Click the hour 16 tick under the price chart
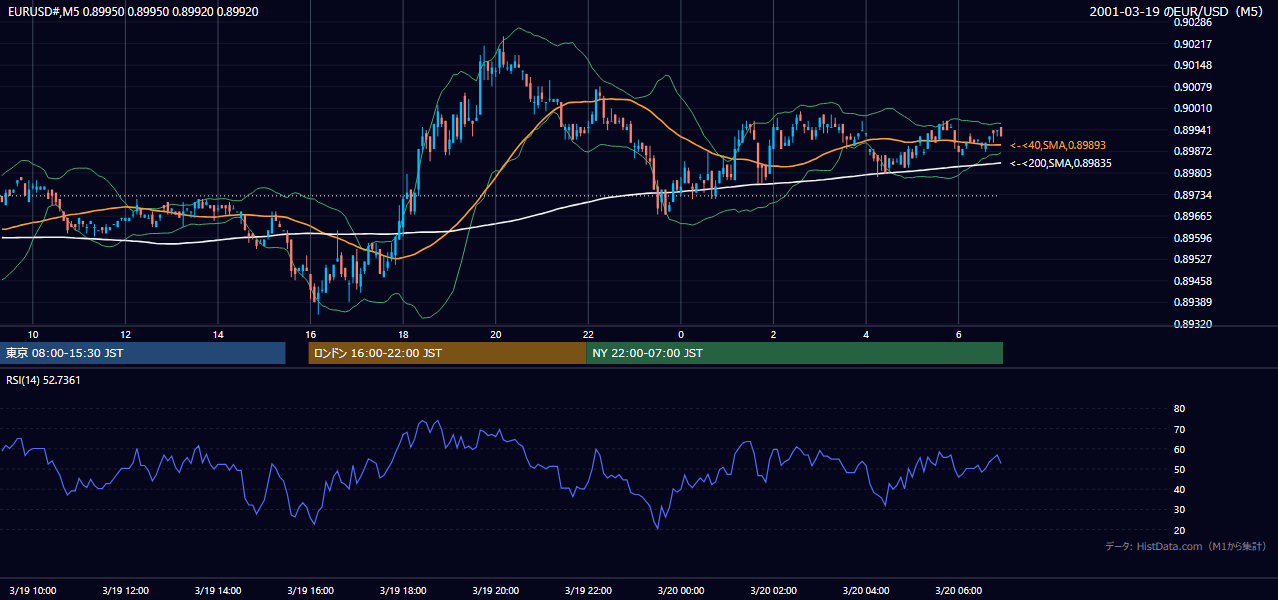The height and width of the screenshot is (600, 1278). click(x=310, y=334)
